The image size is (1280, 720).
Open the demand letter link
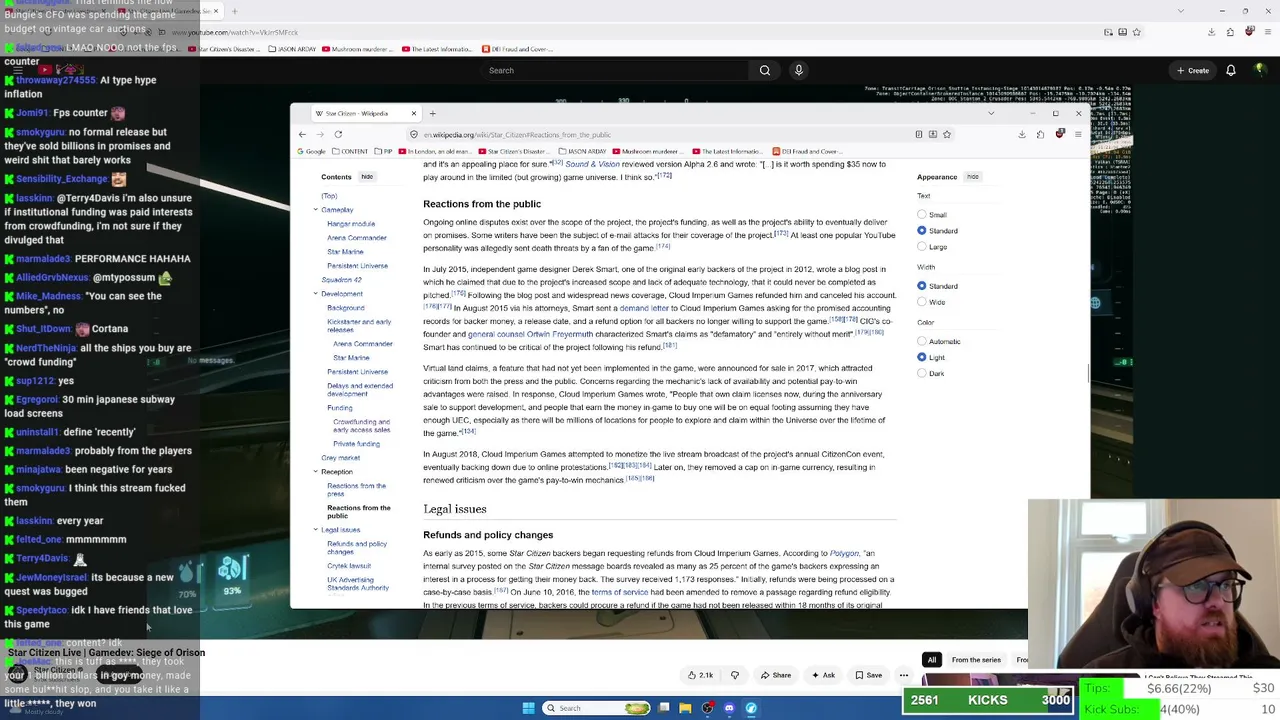(x=644, y=308)
